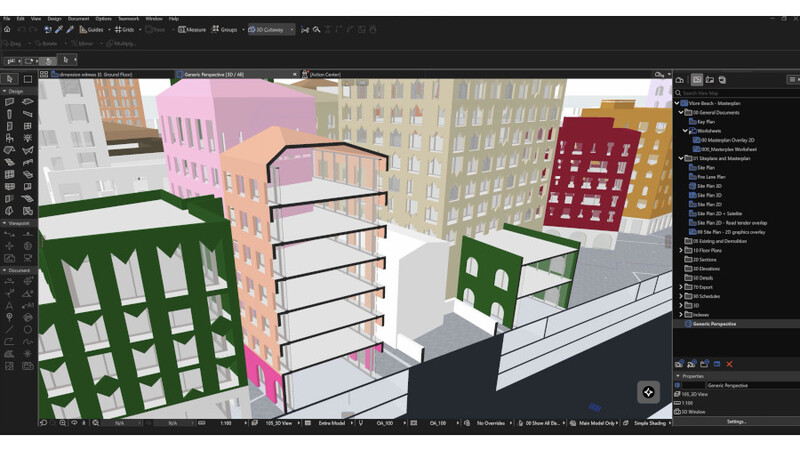Collapse the Document toolbox section
This screenshot has height=450, width=800.
[5, 270]
